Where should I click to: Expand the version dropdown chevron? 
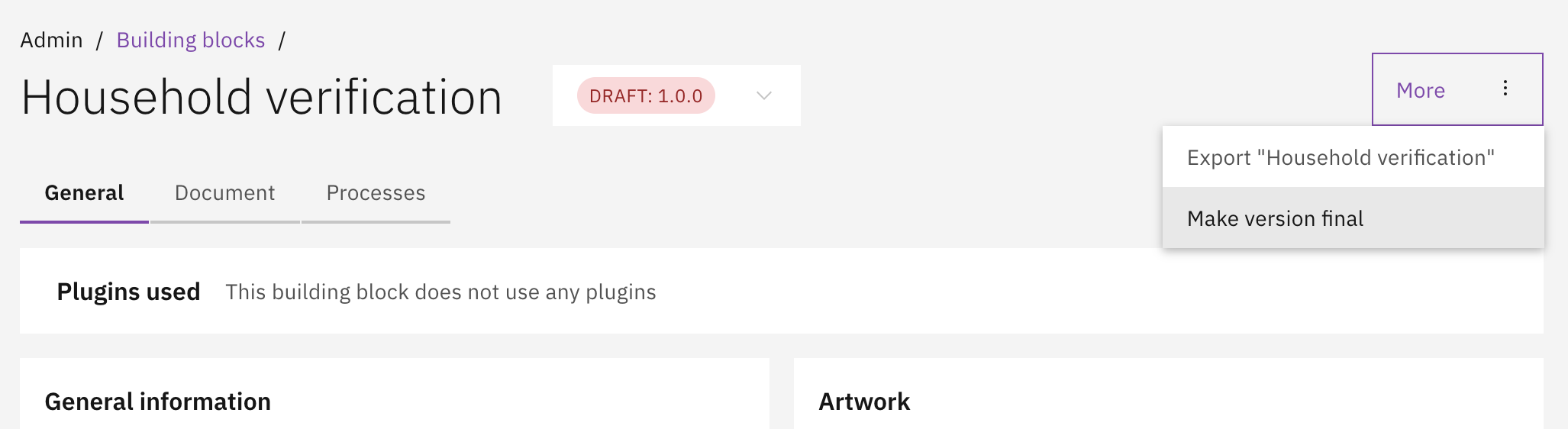pos(763,95)
